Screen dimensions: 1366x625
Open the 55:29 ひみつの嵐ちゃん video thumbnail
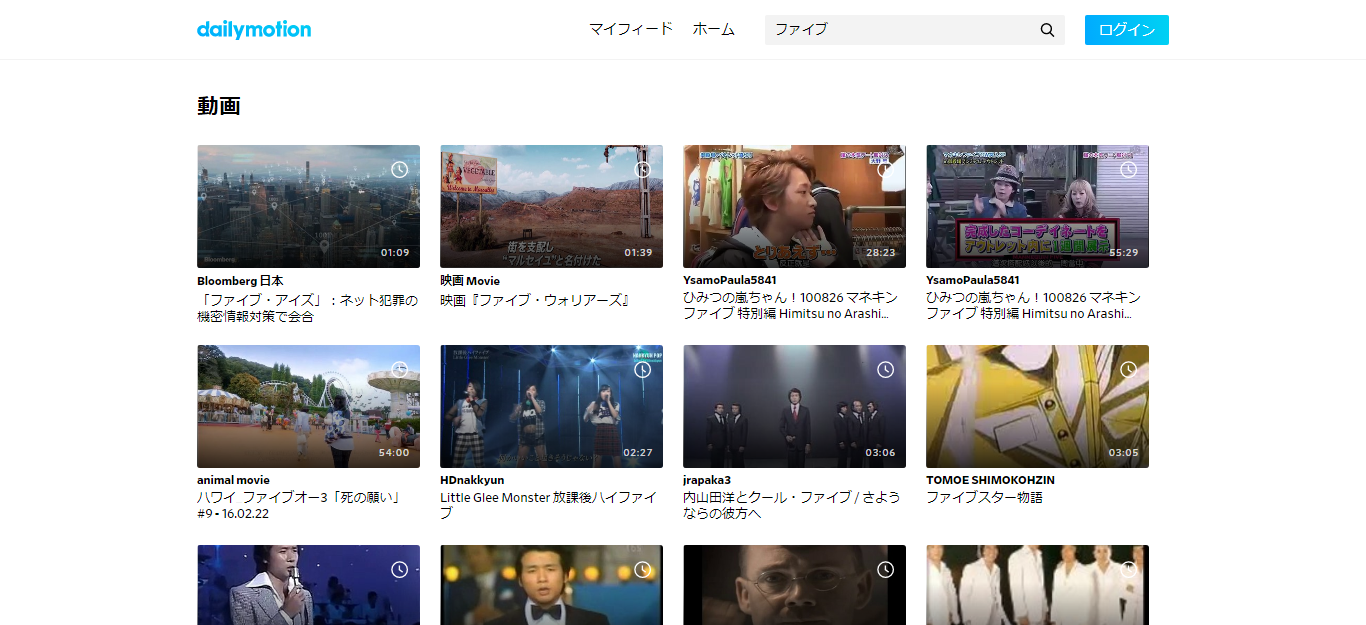(x=1037, y=206)
